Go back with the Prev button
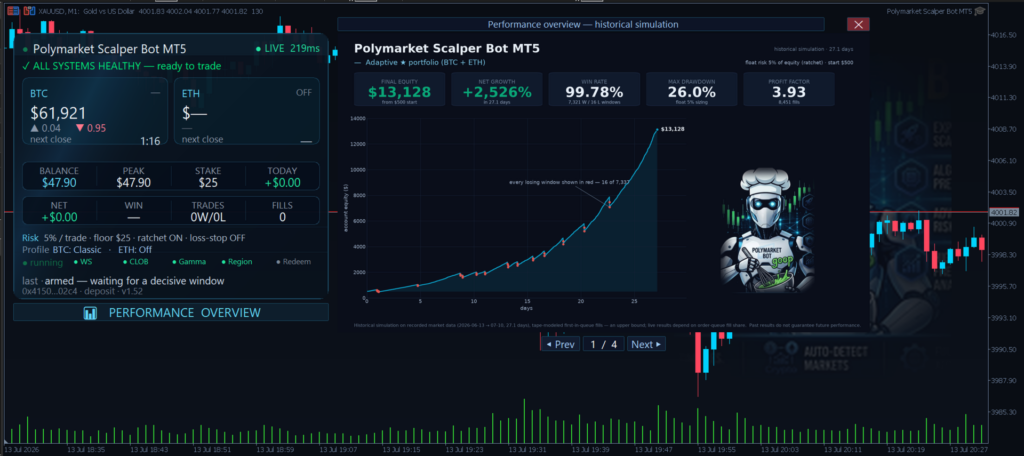This screenshot has width=1024, height=456. [560, 344]
